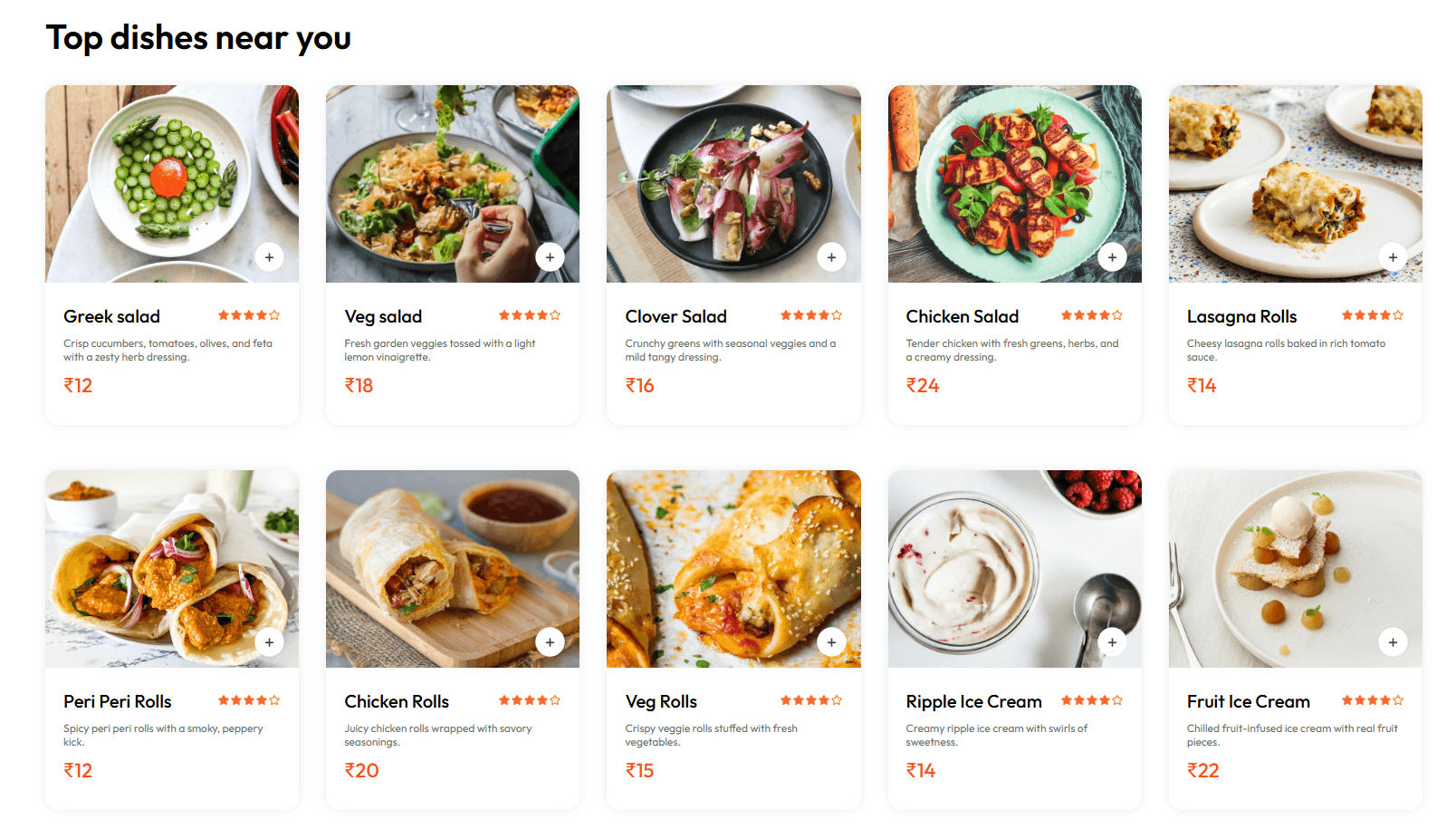1456x829 pixels.
Task: Click the Veg salad thumbnail image
Action: (453, 183)
